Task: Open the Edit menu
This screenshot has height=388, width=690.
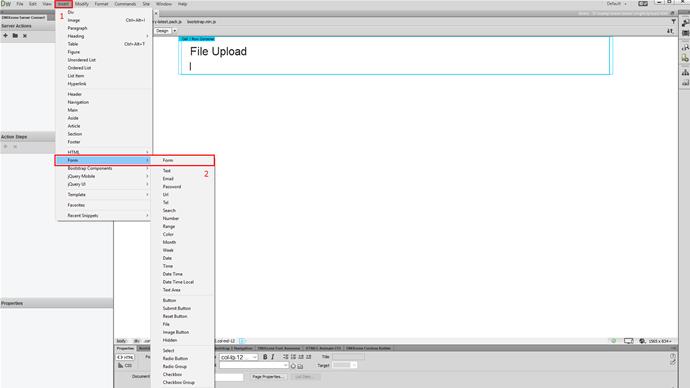Action: pos(33,4)
